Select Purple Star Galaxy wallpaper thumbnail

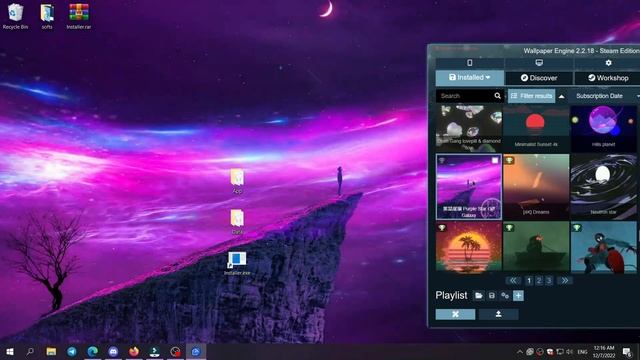[469, 187]
